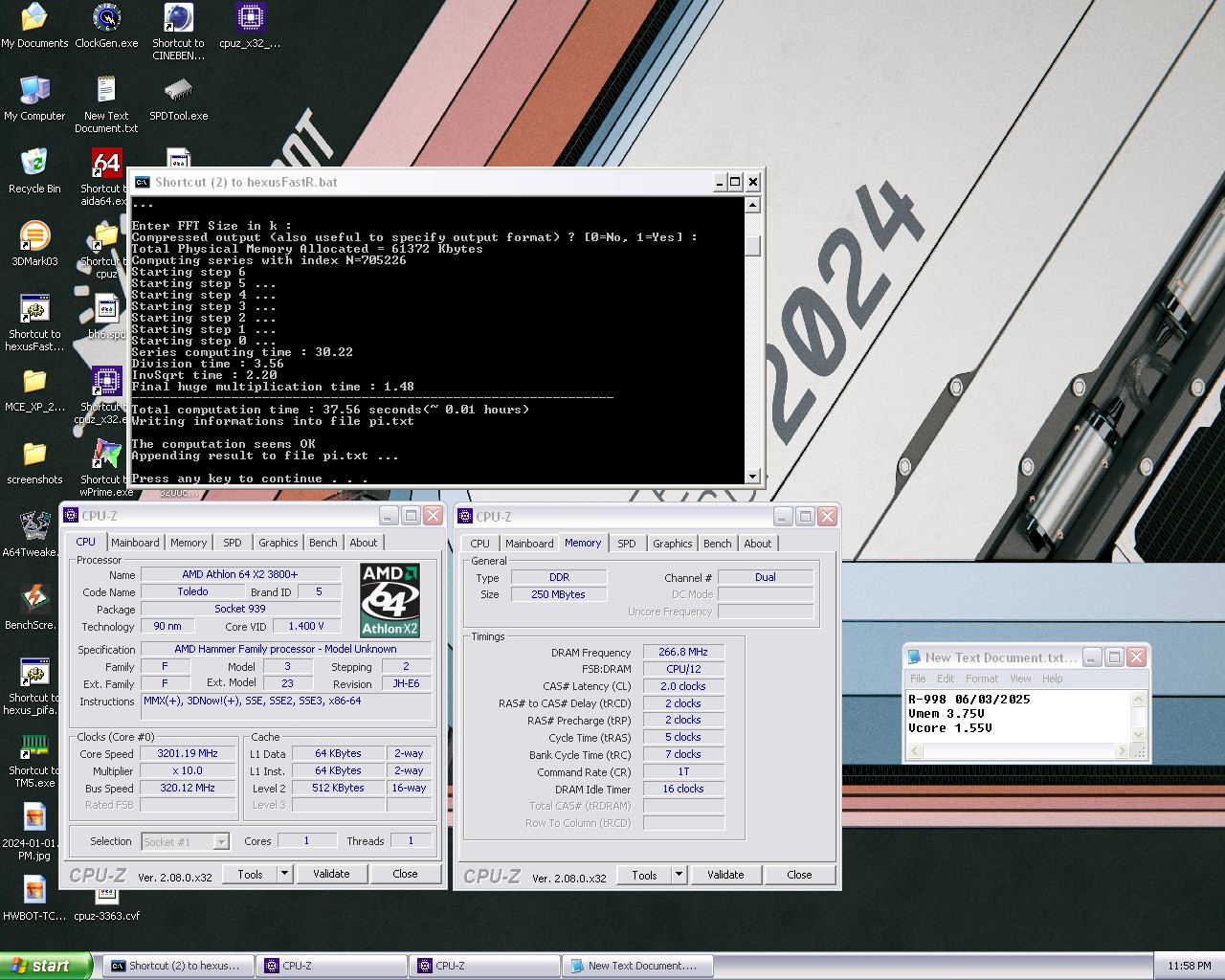Click the AMD Athlon 64 X2 logo
Image resolution: width=1225 pixels, height=980 pixels.
coord(390,600)
